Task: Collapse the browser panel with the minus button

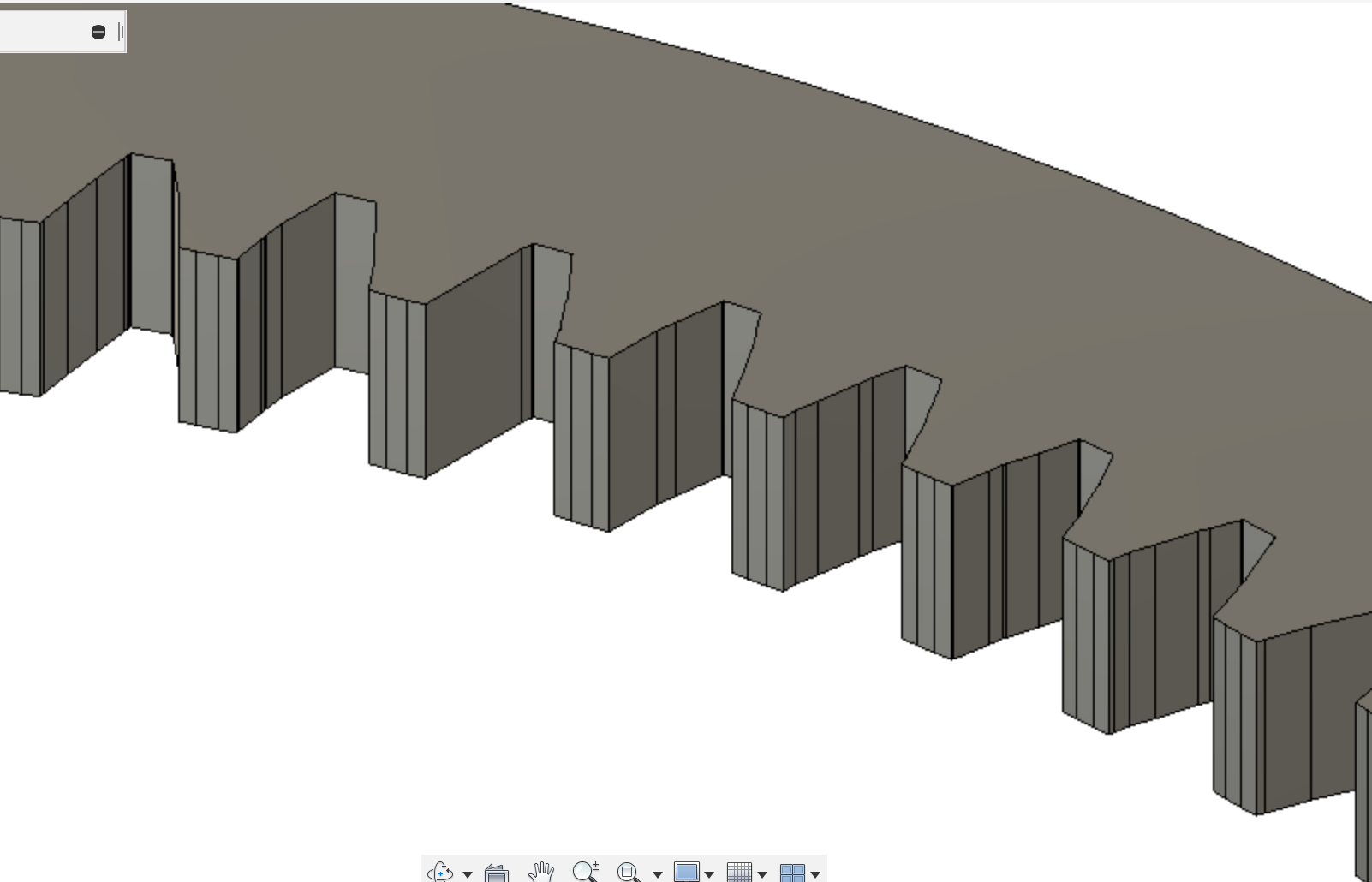Action: pos(98,32)
